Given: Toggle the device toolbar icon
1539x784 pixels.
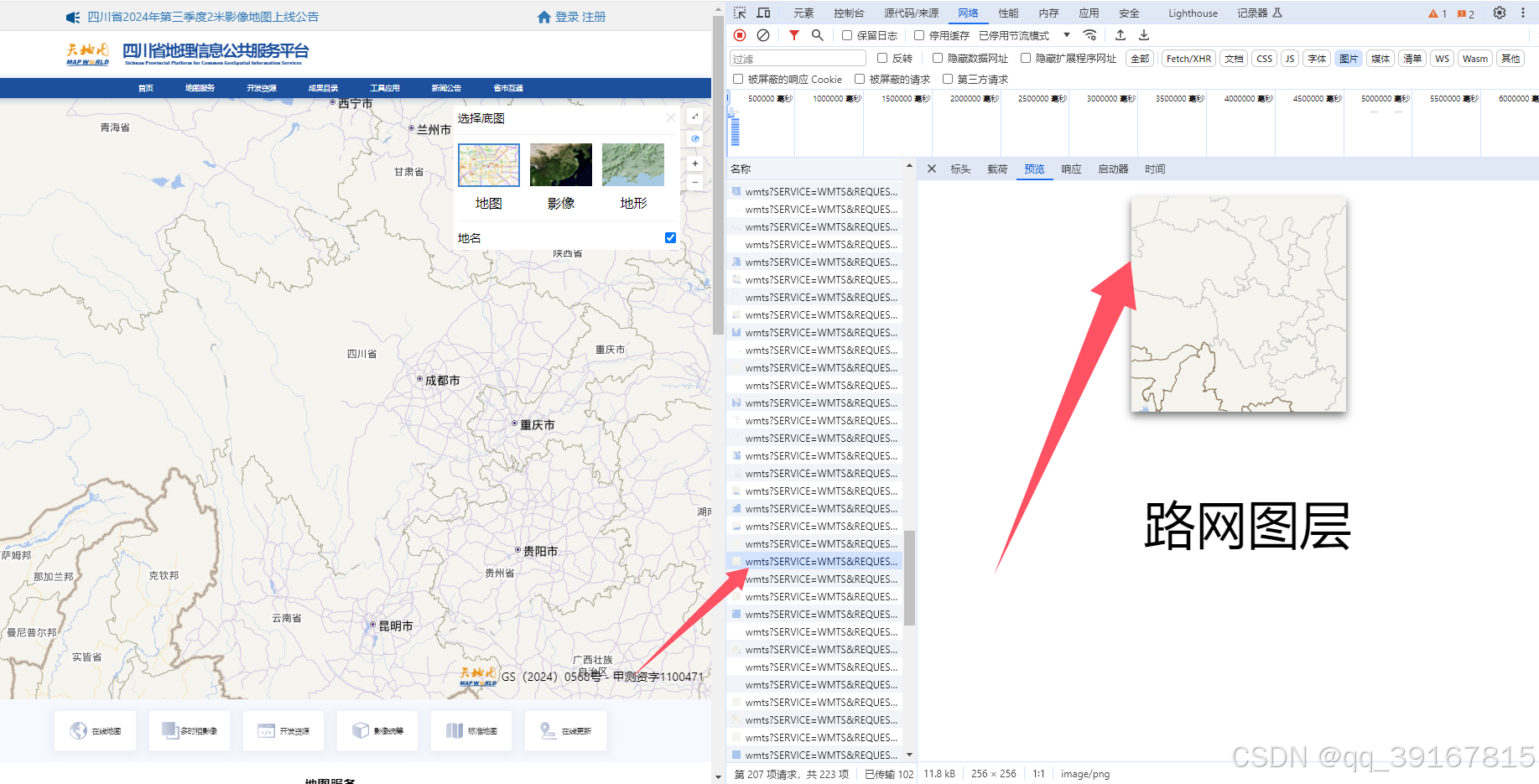Looking at the screenshot, I should click(x=763, y=13).
